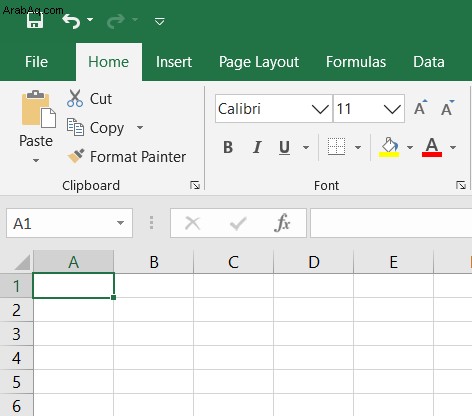This screenshot has height=416, width=472.
Task: Open the Borders dropdown arrow
Action: click(x=358, y=147)
